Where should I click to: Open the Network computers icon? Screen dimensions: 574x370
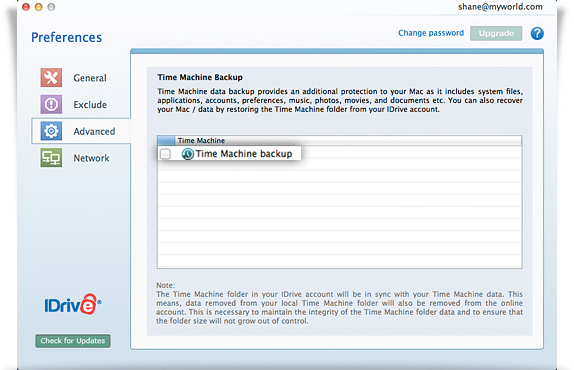51,158
